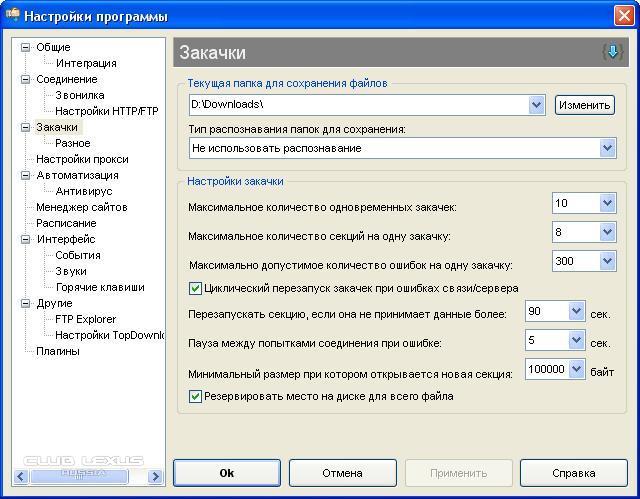Toggle Резервировать место на диске checkbox
640x499 pixels.
point(196,396)
